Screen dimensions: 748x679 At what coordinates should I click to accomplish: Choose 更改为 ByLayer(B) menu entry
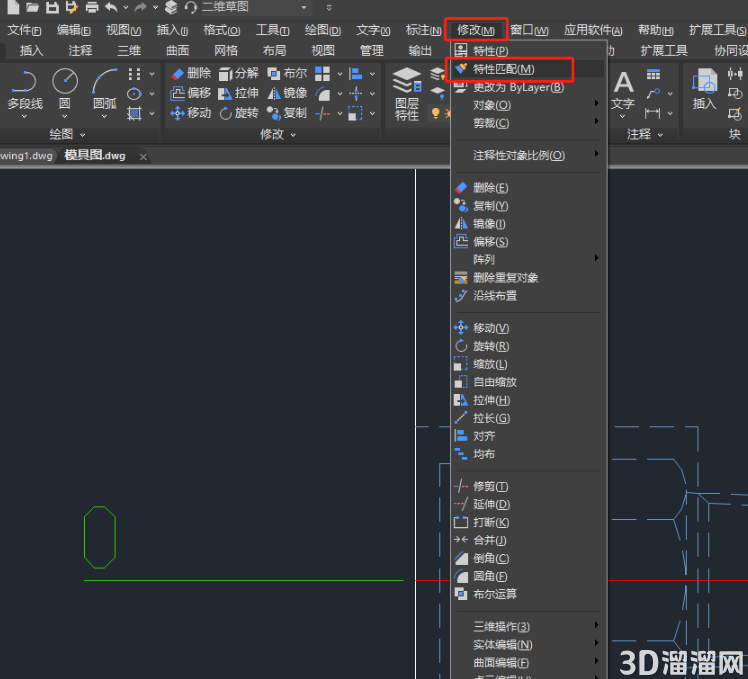coord(528,87)
